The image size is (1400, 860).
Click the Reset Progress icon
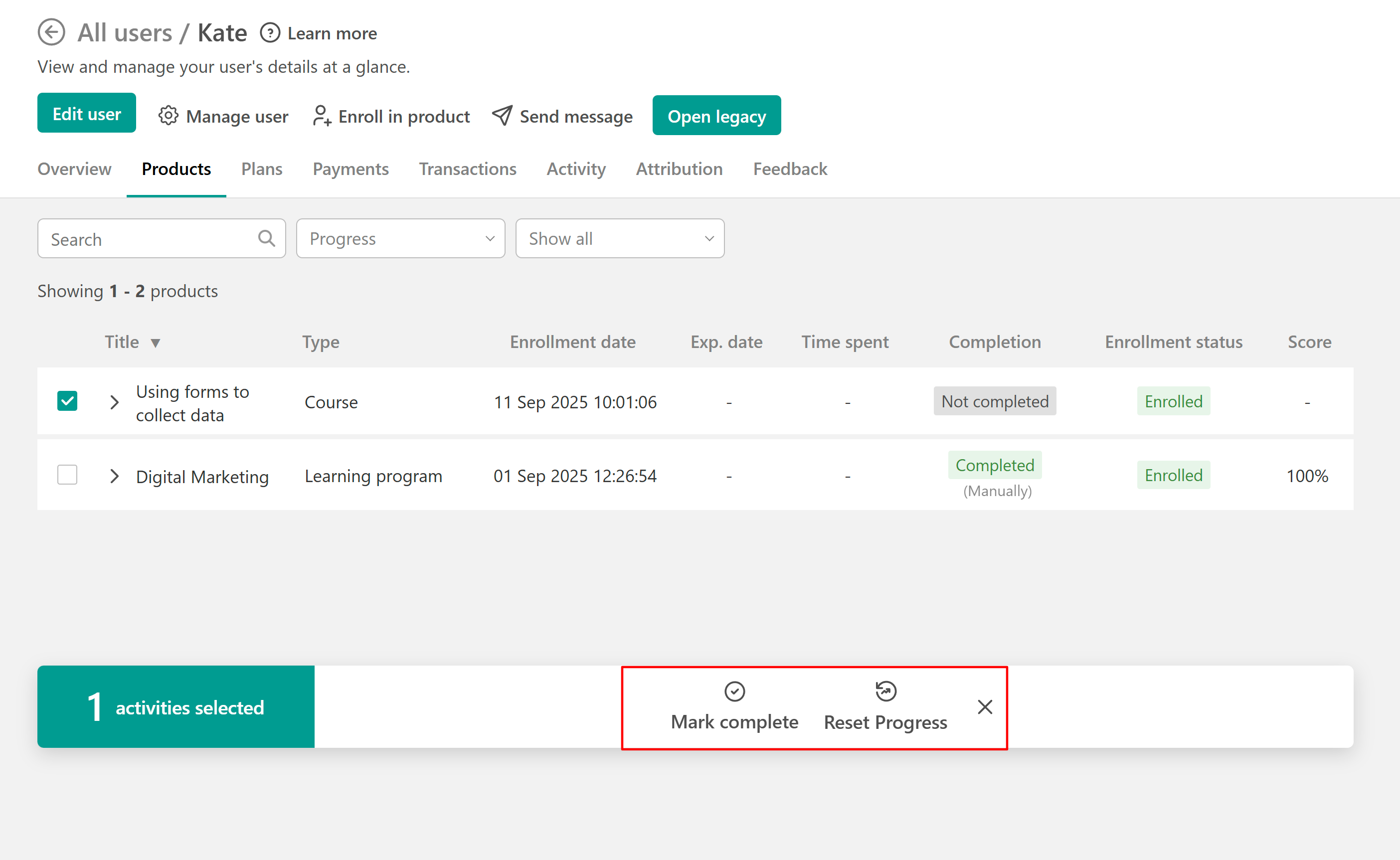[885, 691]
